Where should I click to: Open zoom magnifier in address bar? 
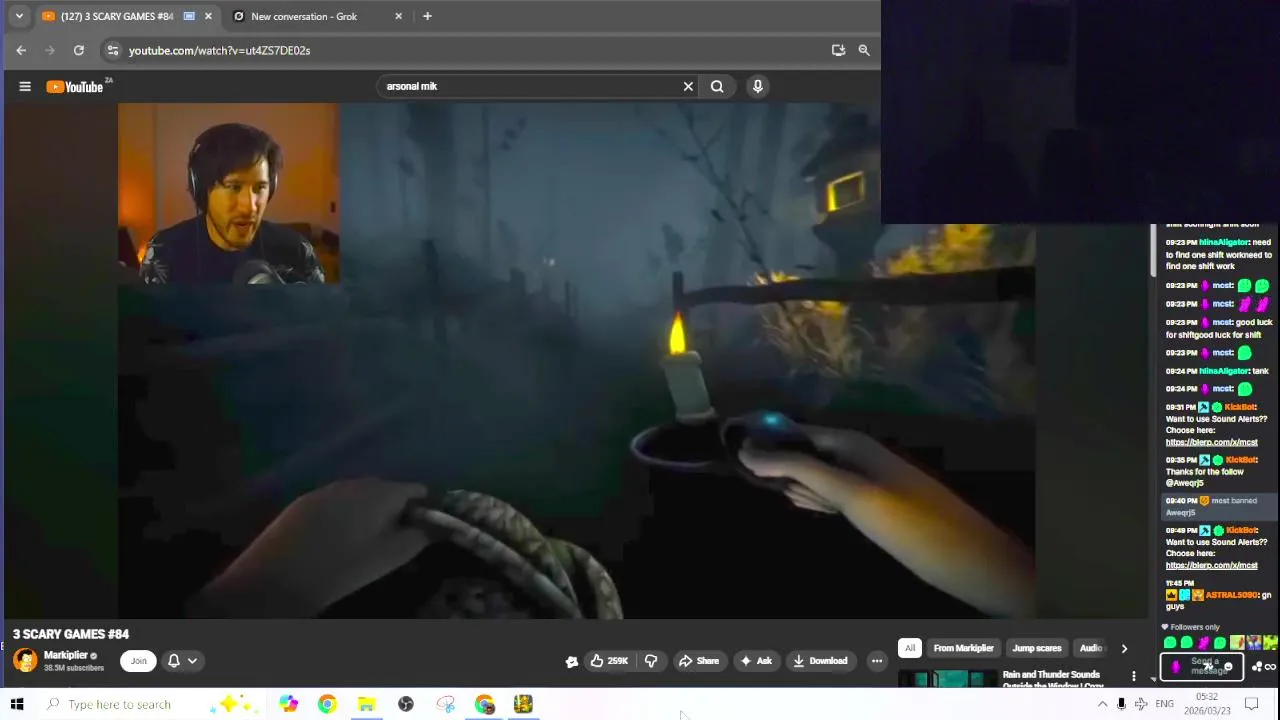[x=864, y=50]
